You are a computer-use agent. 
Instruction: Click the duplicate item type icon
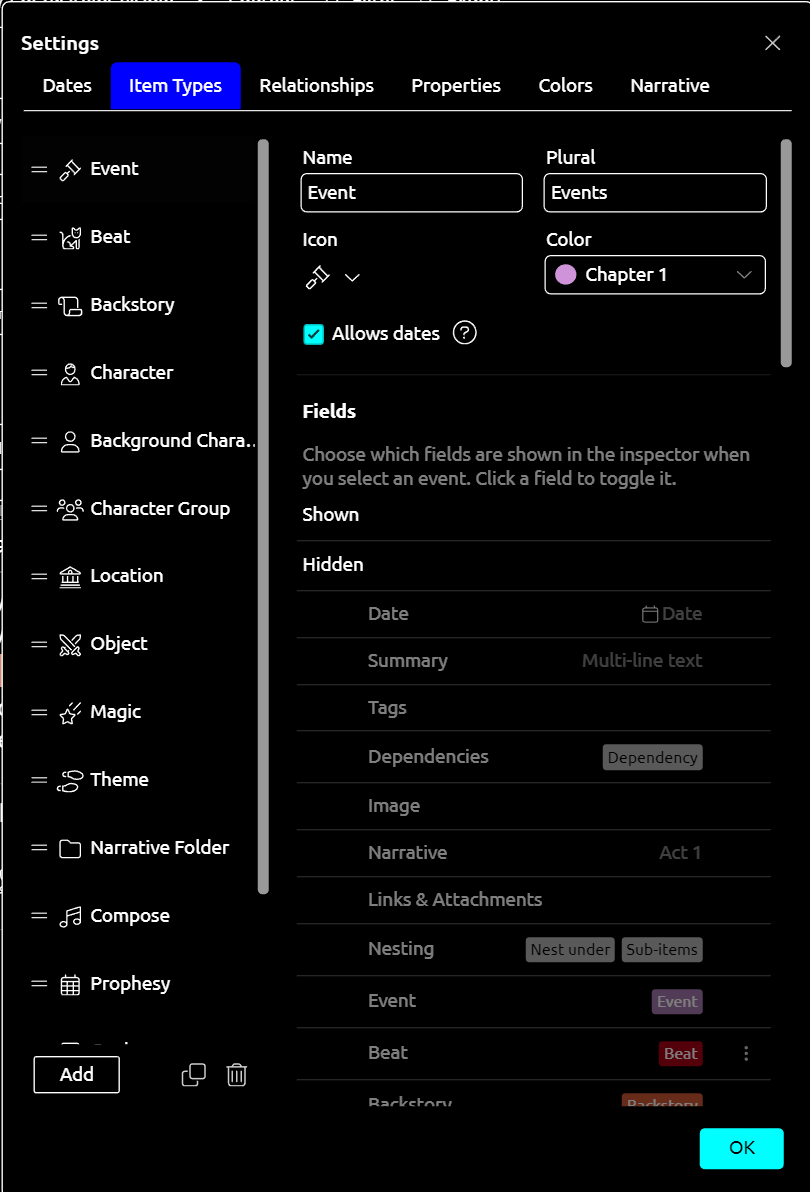coord(193,1075)
